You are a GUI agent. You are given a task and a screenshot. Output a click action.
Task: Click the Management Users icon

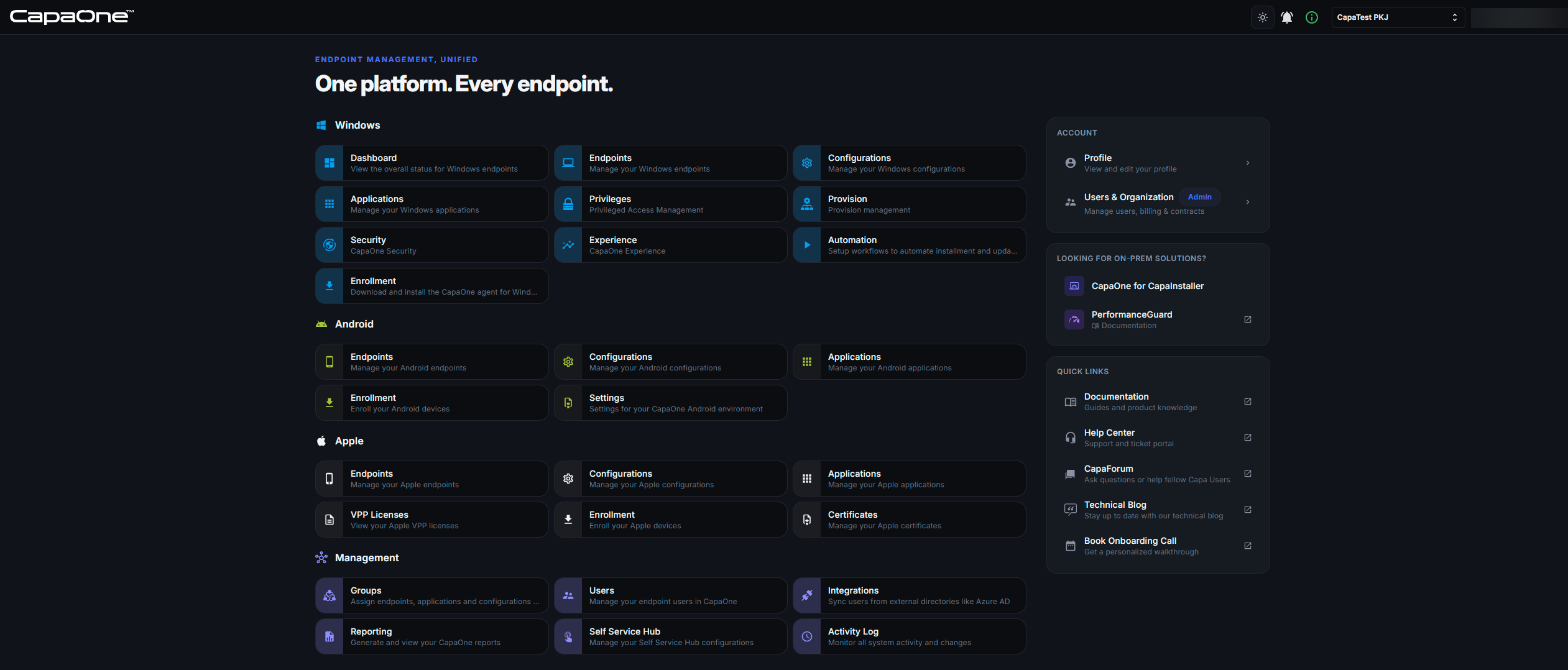(568, 596)
